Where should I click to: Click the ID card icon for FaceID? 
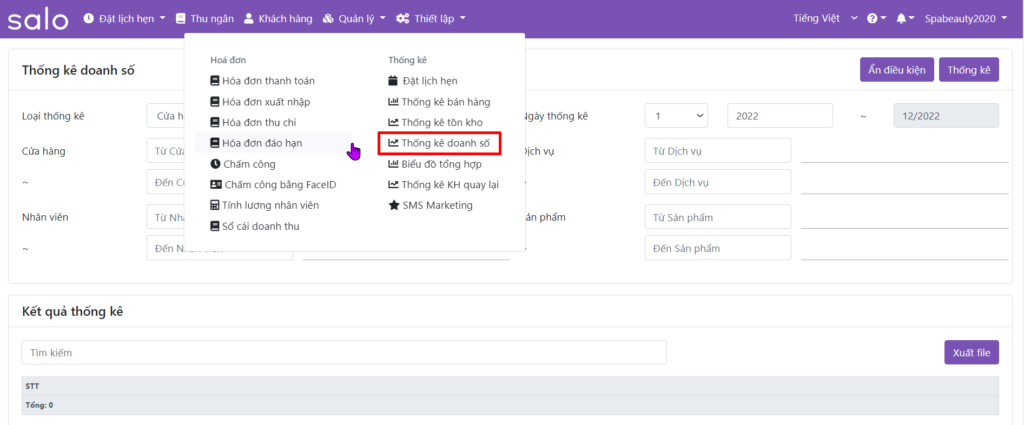pyautogui.click(x=216, y=185)
